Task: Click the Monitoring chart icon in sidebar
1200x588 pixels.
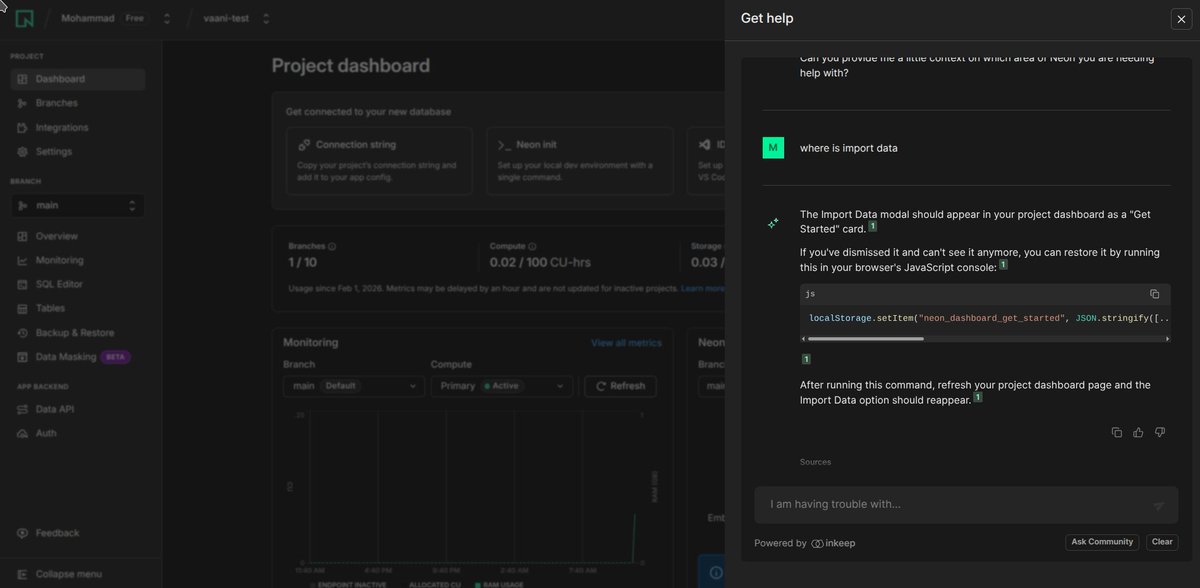Action: tap(23, 260)
